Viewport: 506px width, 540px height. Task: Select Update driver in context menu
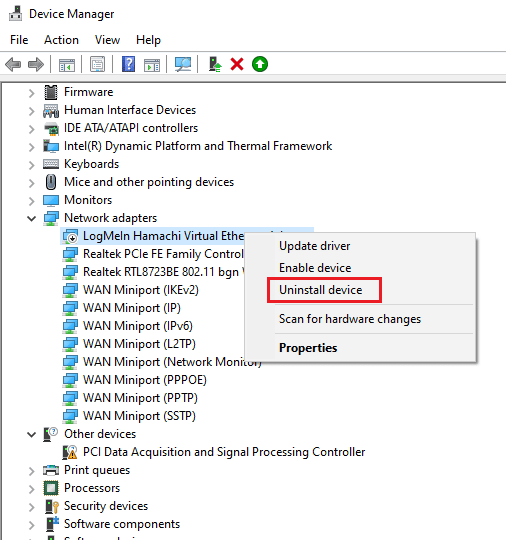[314, 246]
